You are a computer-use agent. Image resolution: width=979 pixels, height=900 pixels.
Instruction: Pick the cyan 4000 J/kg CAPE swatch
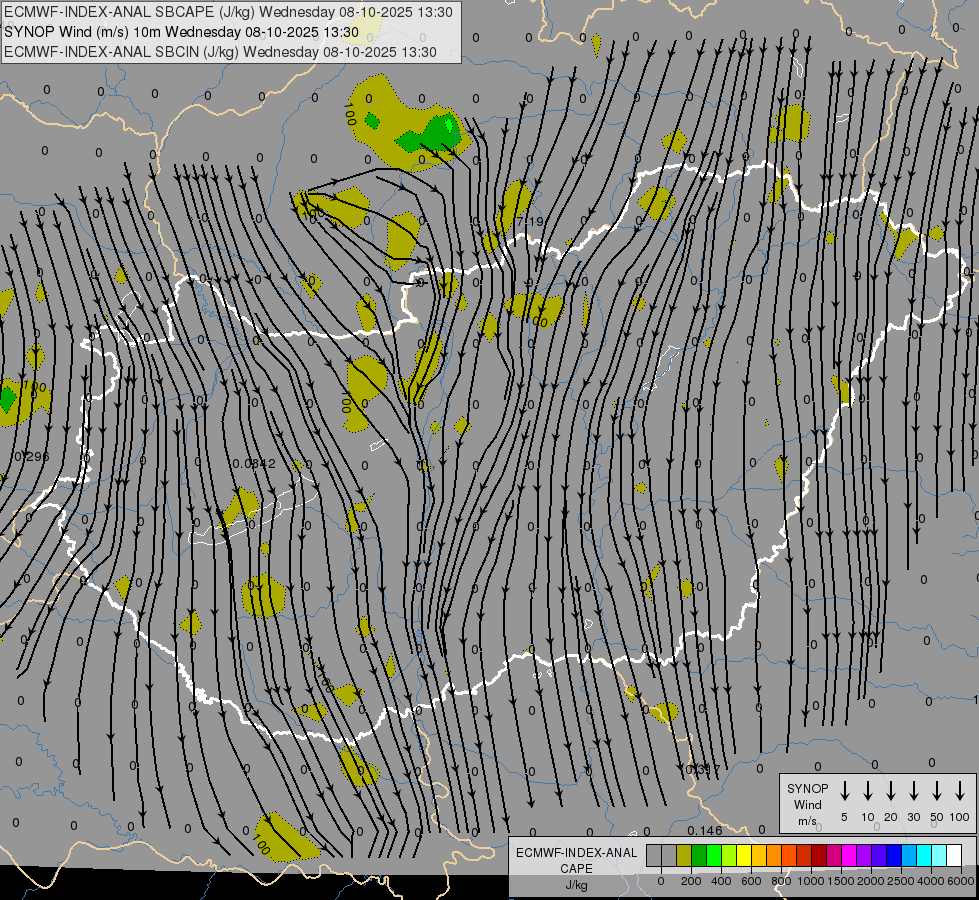(924, 855)
